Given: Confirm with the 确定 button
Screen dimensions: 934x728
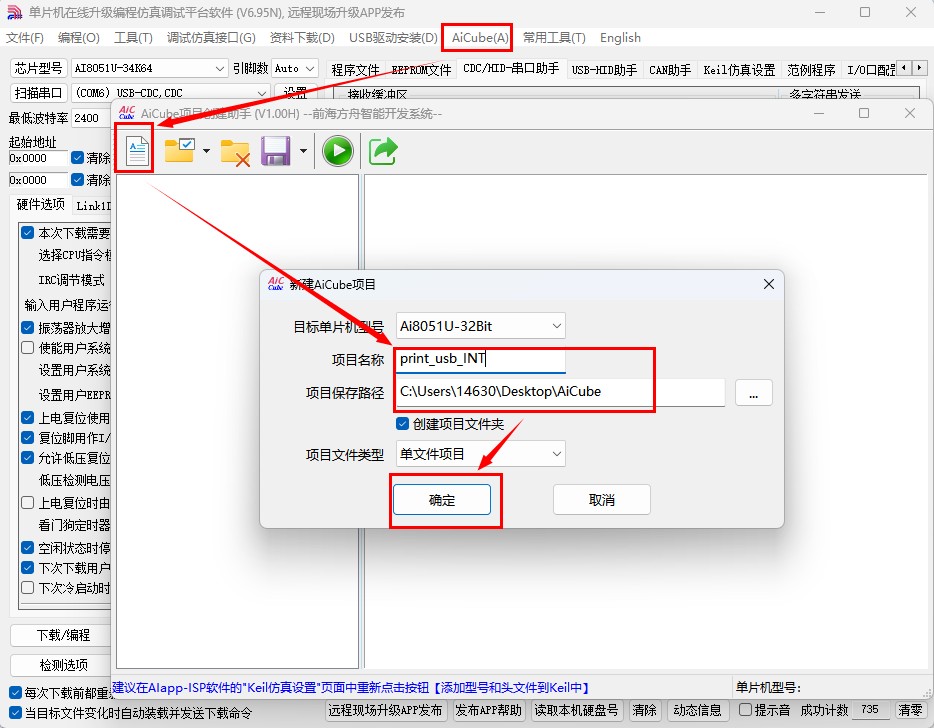Looking at the screenshot, I should tap(442, 500).
